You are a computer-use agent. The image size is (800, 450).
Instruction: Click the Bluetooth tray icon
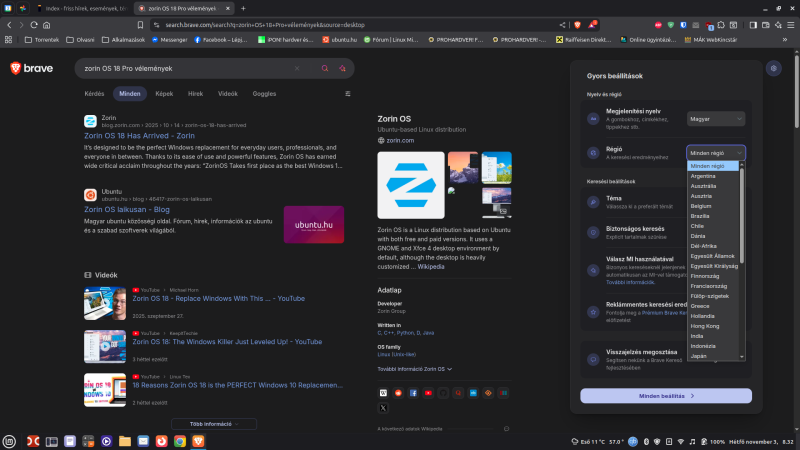pyautogui.click(x=646, y=442)
